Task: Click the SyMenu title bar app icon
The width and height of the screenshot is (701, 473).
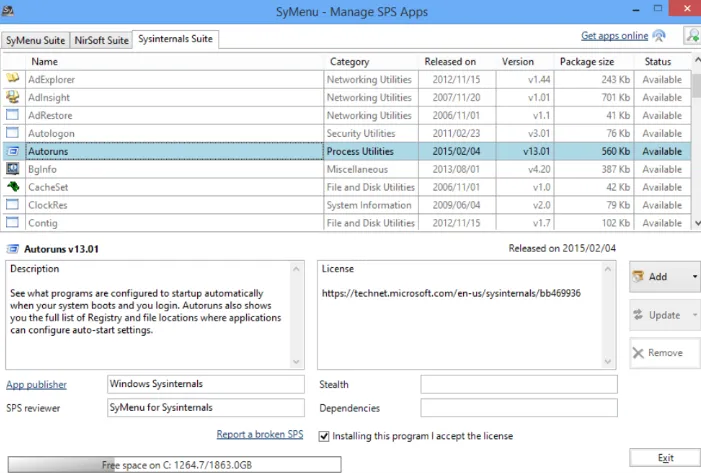Action: 7,10
